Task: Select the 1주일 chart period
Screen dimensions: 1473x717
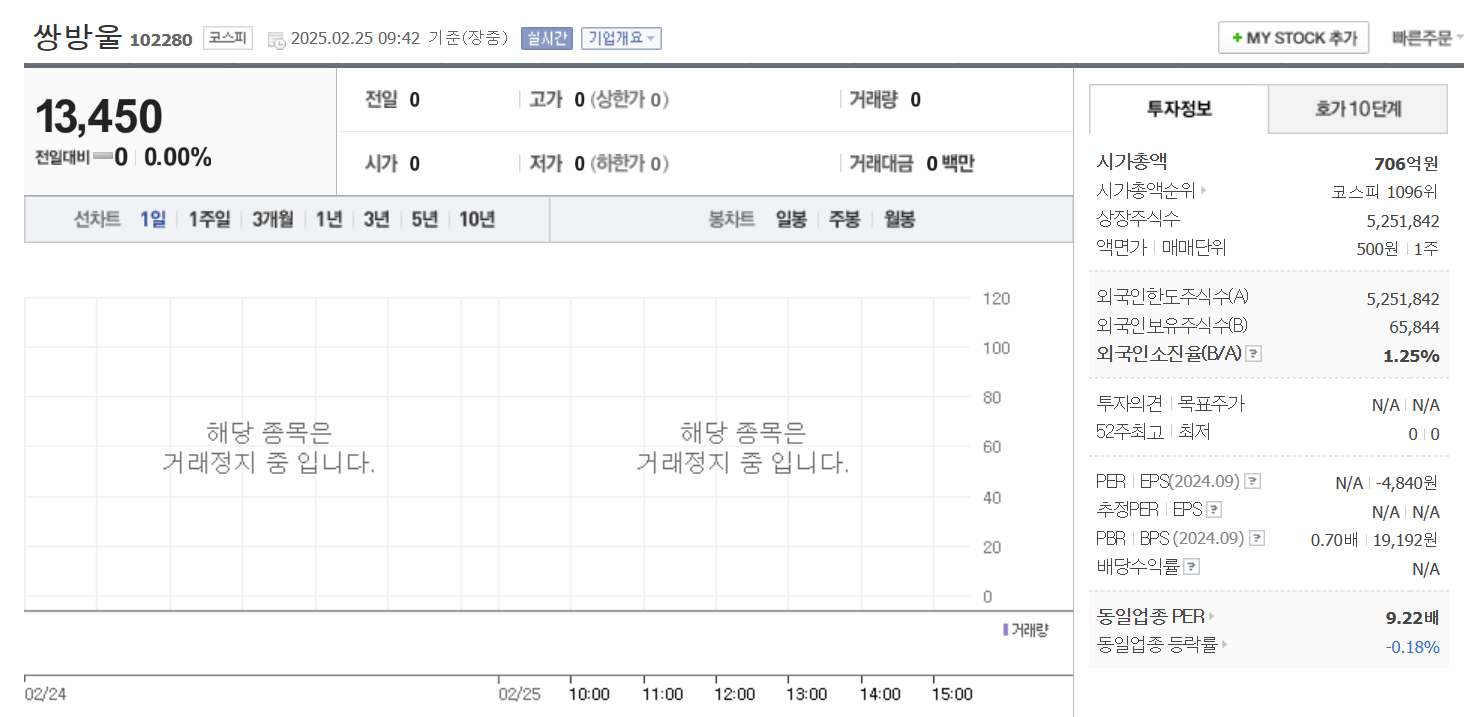Action: coord(208,219)
